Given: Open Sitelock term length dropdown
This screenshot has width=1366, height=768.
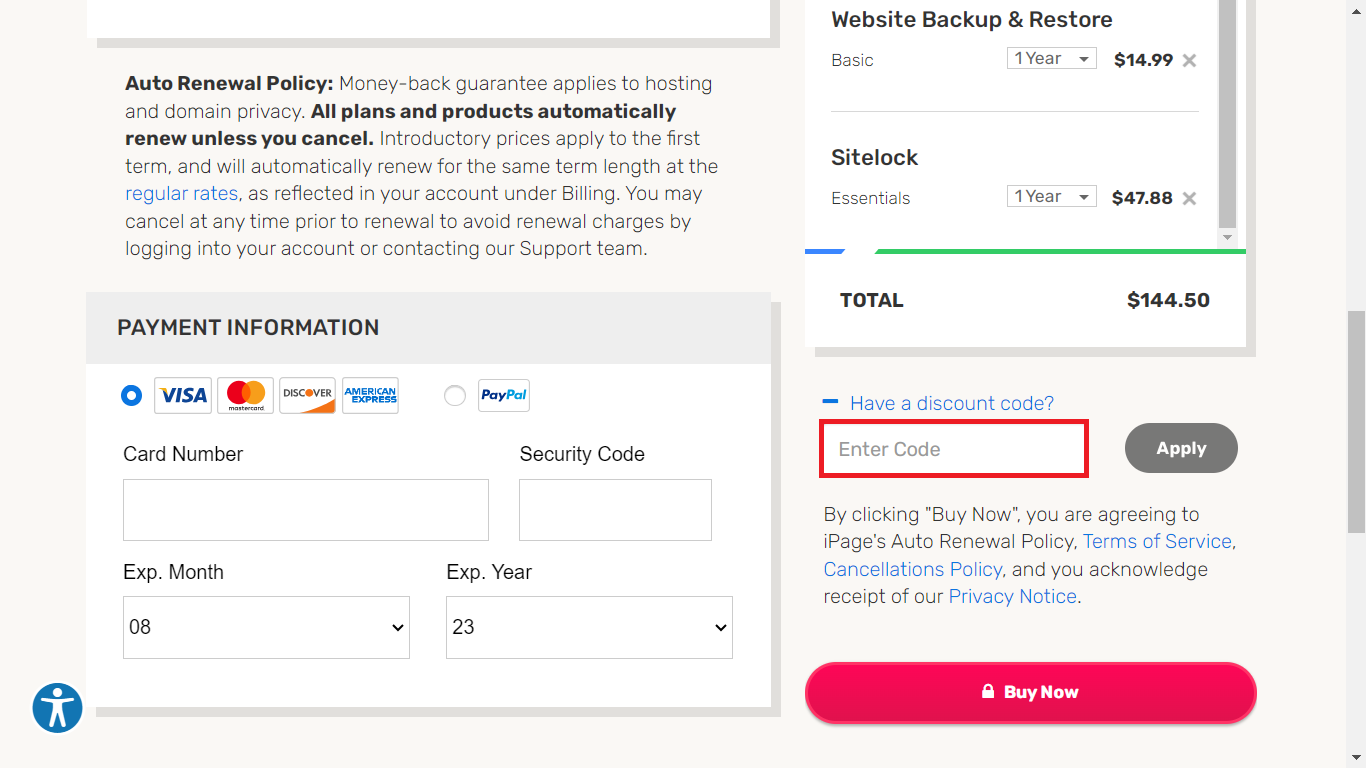Looking at the screenshot, I should coord(1051,197).
